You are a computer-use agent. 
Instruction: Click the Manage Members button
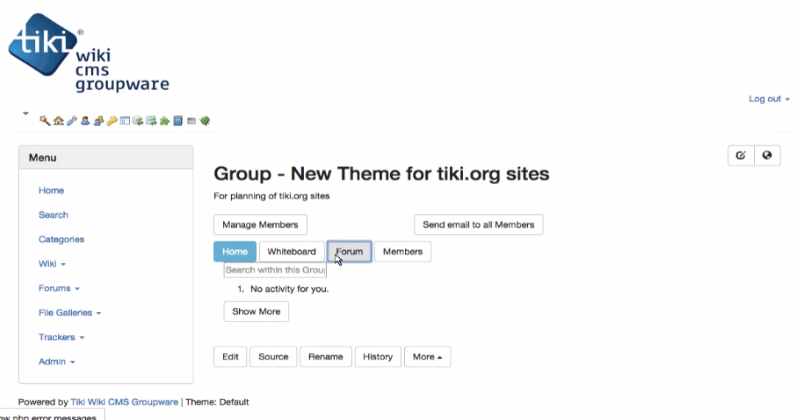click(x=260, y=225)
